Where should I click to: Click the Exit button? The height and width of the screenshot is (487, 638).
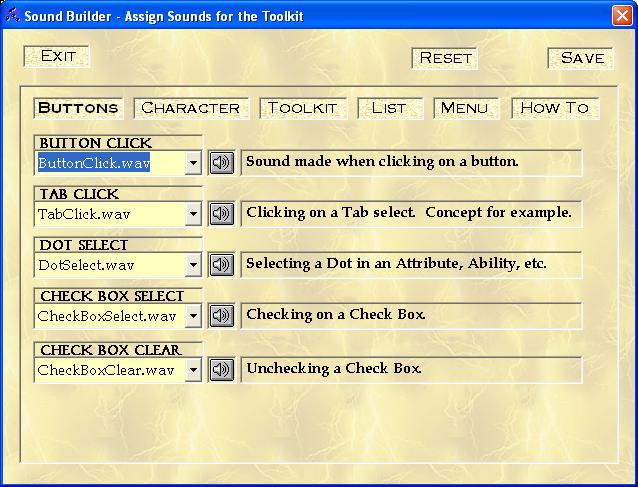[x=57, y=56]
